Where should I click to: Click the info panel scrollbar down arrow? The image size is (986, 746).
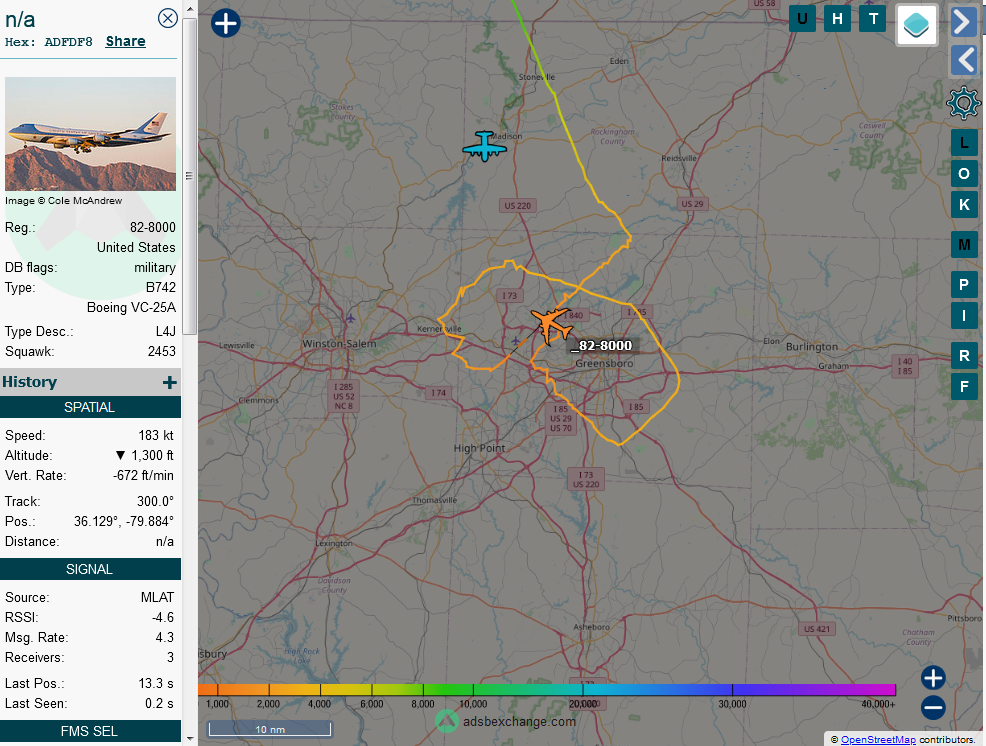(x=189, y=738)
